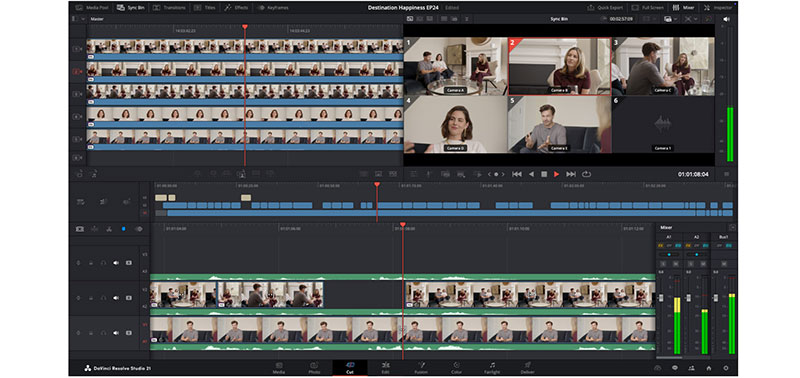This screenshot has width=800, height=378.
Task: Mute audio on track V2/A2
Action: tap(116, 297)
